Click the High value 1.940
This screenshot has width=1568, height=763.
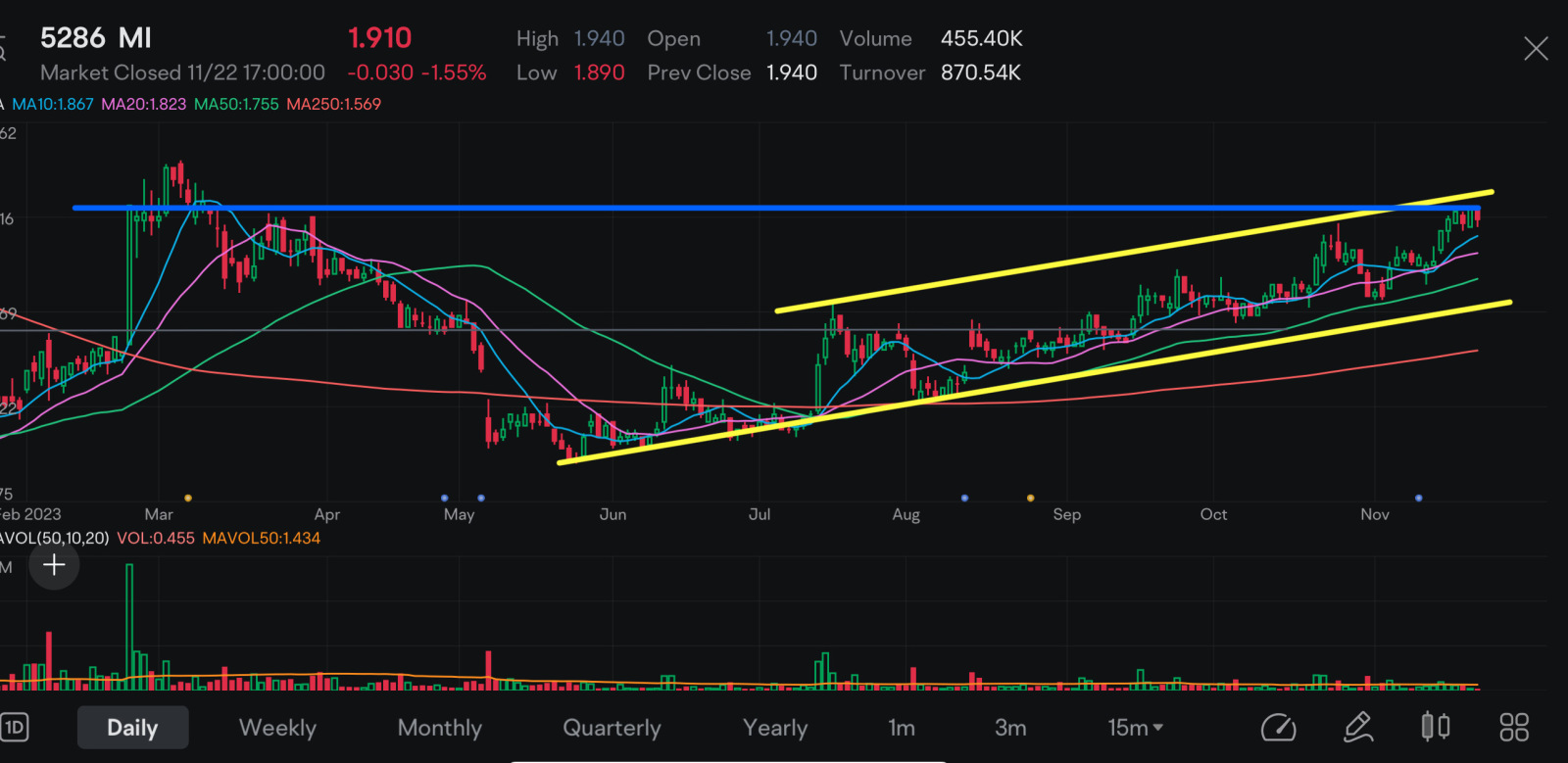click(x=599, y=38)
